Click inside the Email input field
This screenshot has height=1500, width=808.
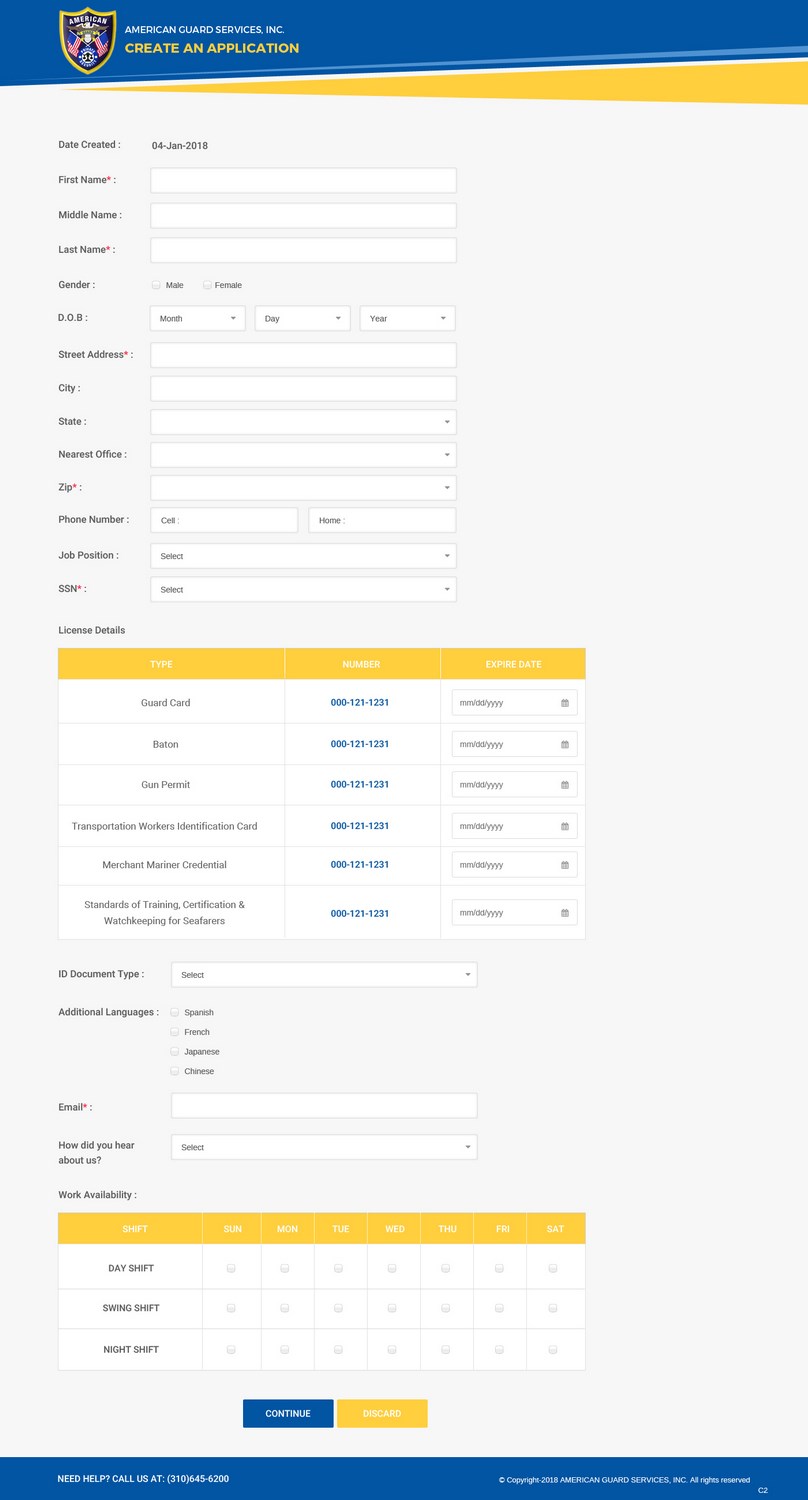tap(323, 1104)
